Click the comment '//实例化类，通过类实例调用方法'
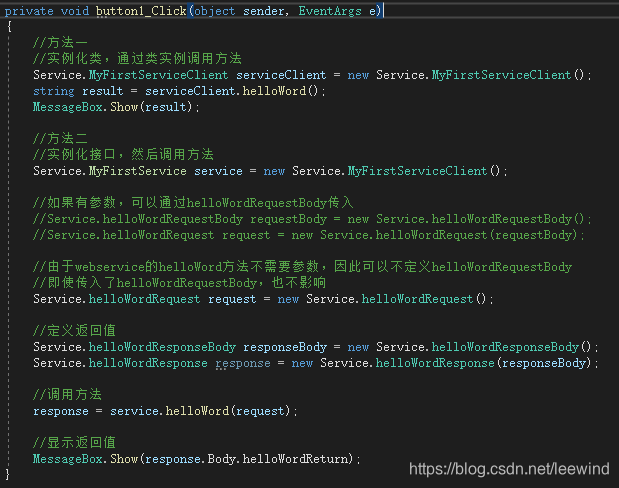 coord(137,58)
